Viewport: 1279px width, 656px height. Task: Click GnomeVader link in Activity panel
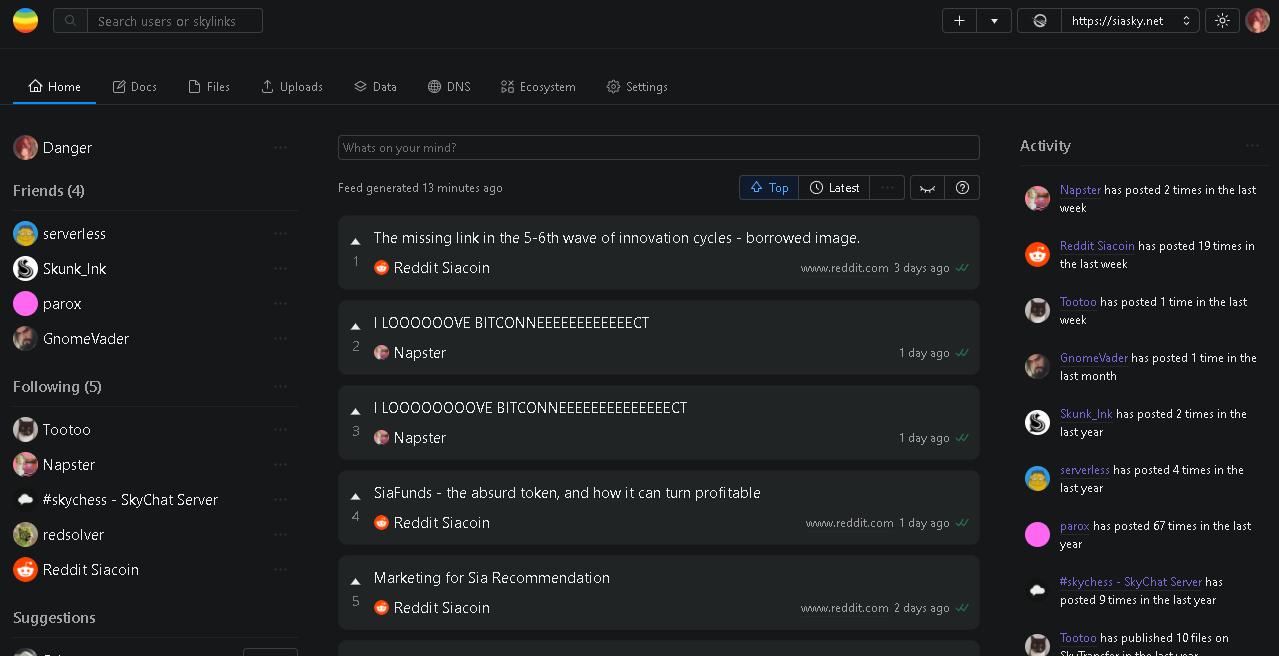click(1094, 358)
